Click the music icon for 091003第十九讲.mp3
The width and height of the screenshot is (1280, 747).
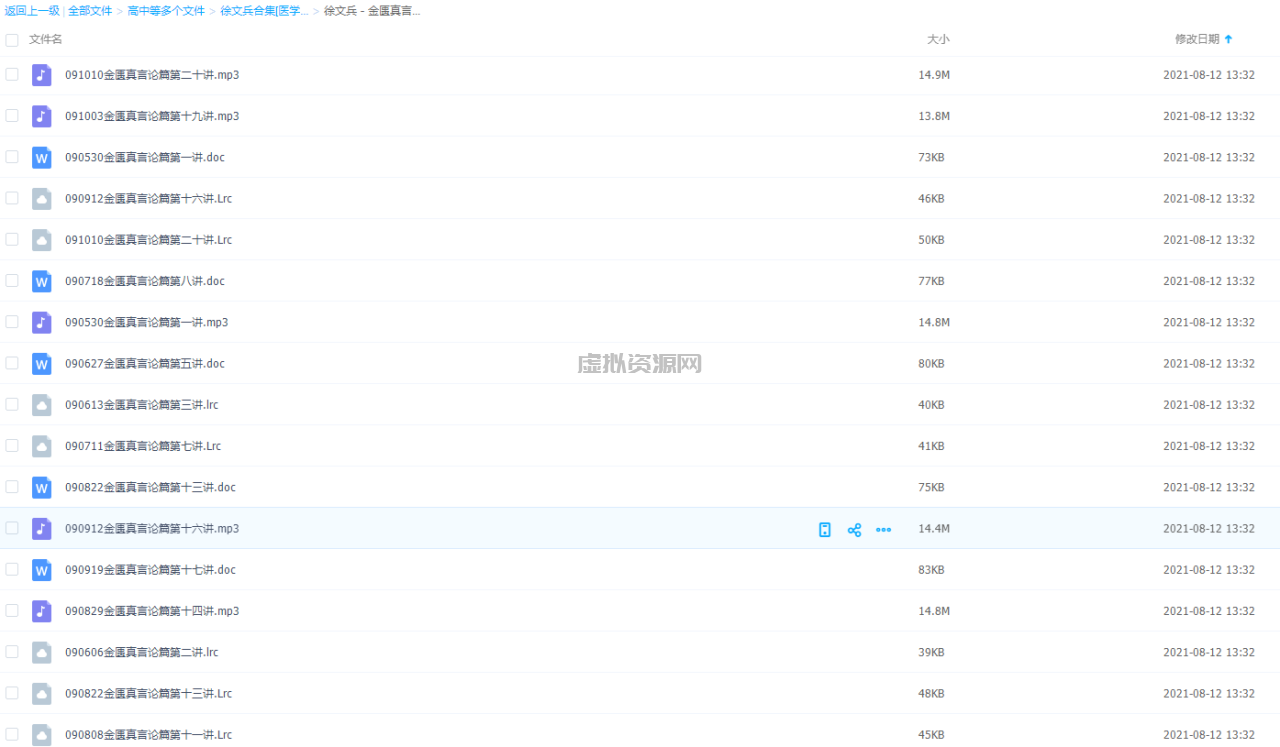[41, 116]
